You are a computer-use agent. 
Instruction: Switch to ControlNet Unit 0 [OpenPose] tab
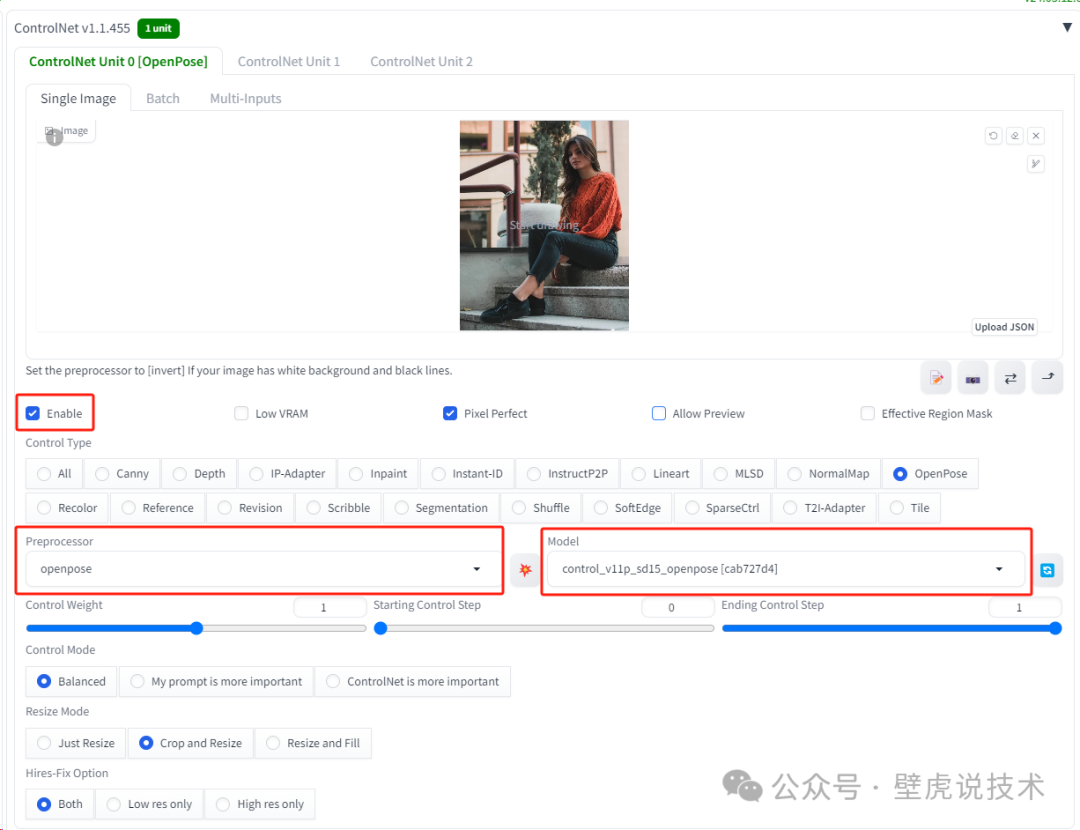tap(118, 61)
